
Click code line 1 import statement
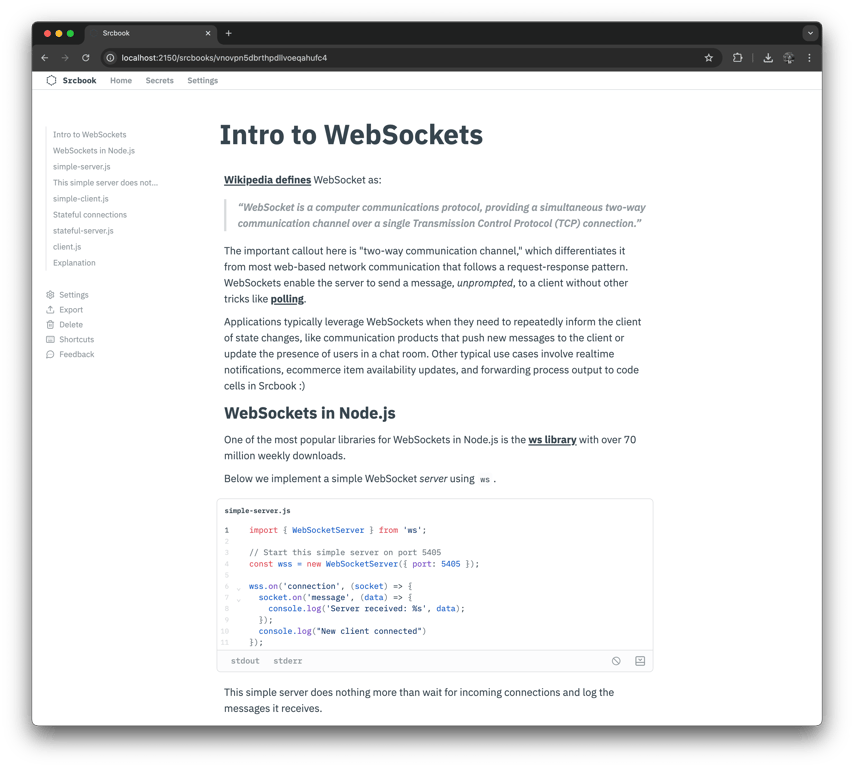[x=338, y=530]
